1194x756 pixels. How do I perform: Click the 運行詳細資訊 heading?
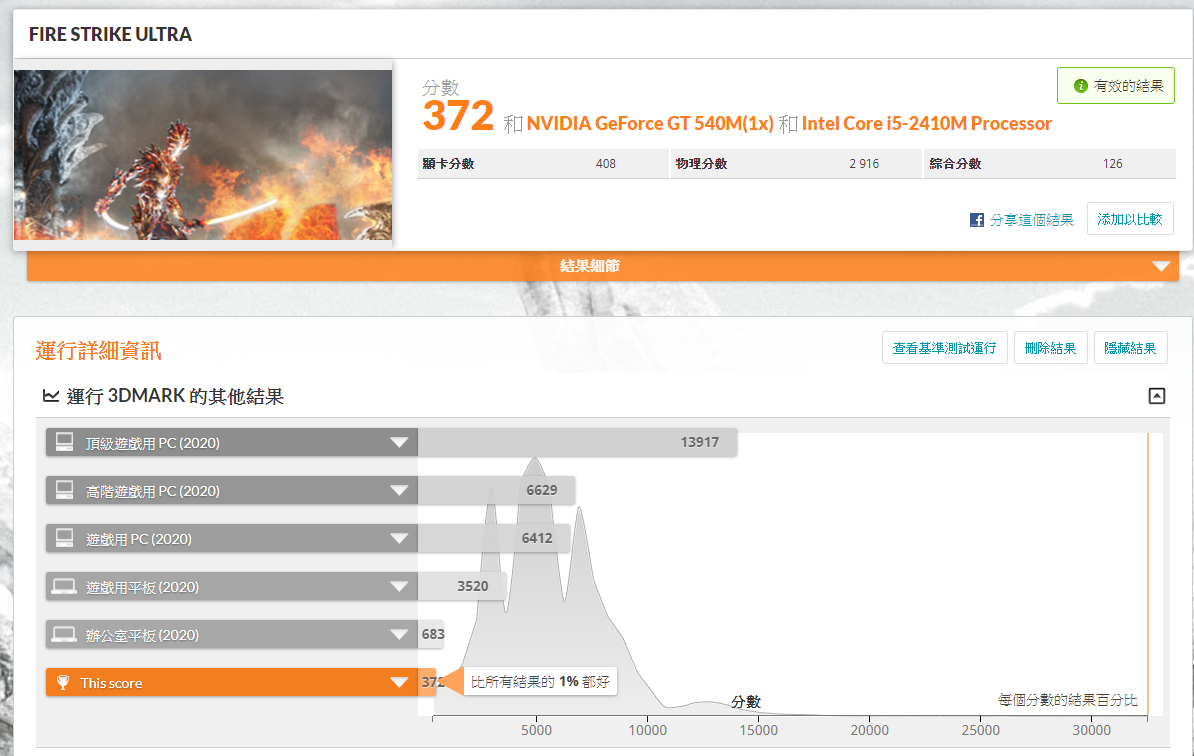click(98, 350)
